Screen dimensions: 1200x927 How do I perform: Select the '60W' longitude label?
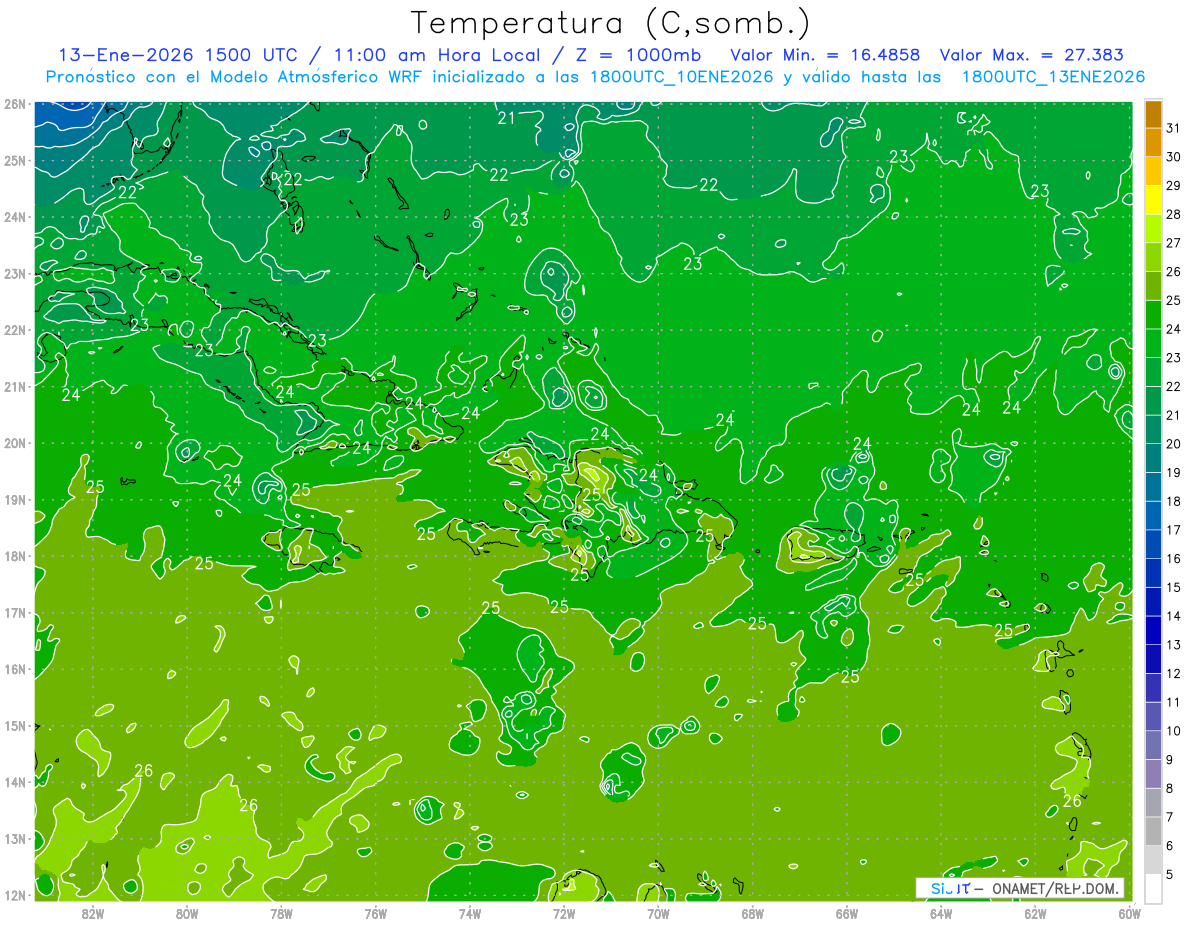click(1130, 913)
